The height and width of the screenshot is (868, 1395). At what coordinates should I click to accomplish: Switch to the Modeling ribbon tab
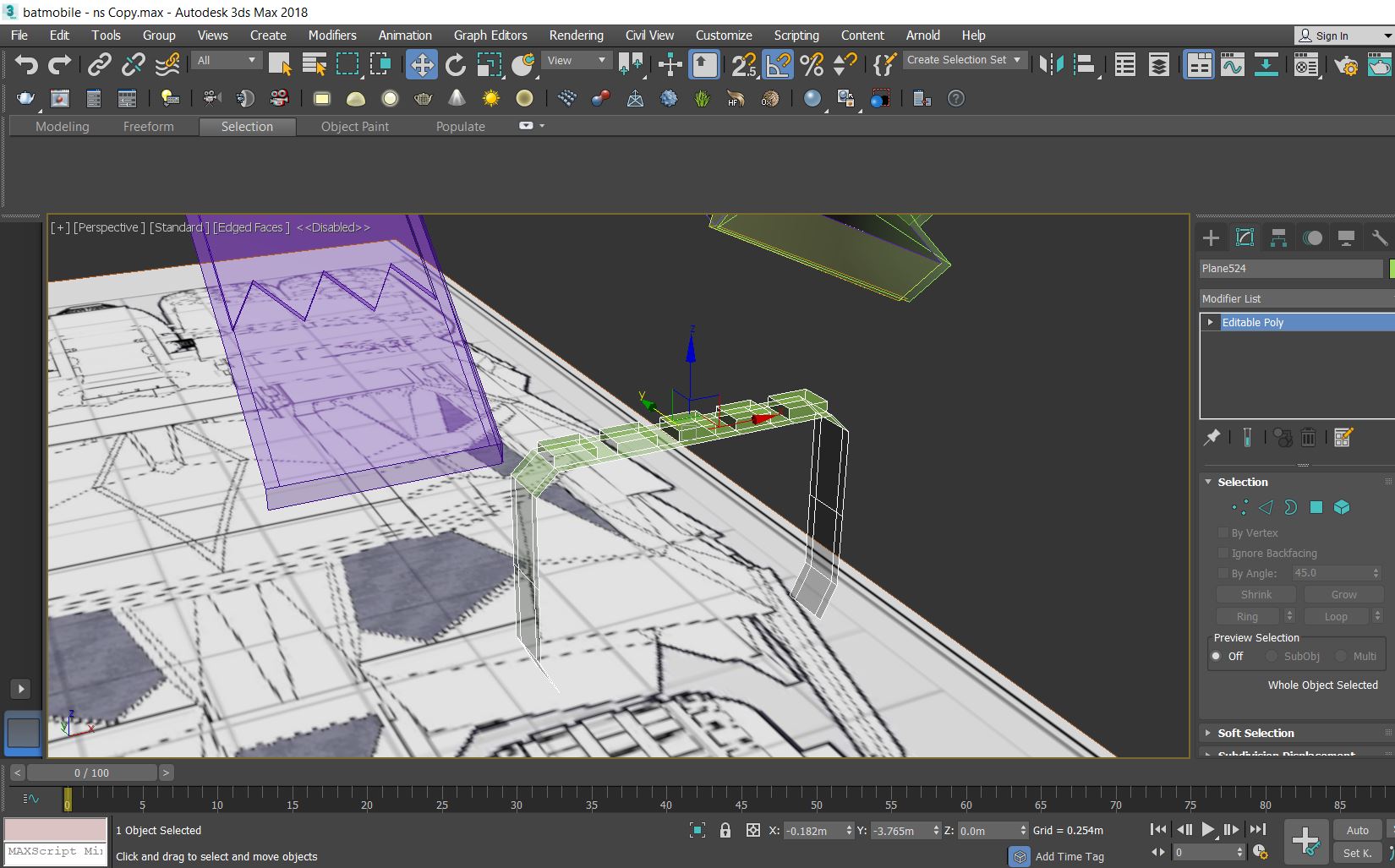[63, 127]
